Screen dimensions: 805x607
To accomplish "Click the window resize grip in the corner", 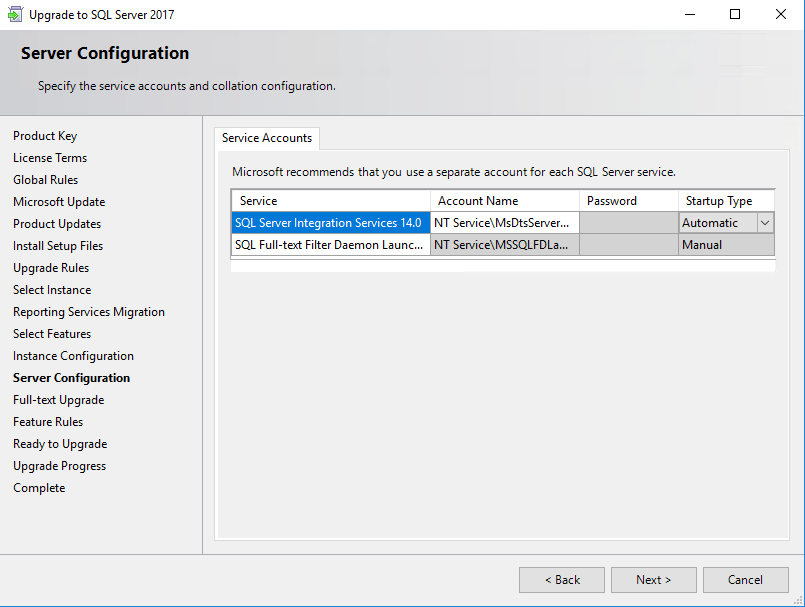I will coord(798,600).
